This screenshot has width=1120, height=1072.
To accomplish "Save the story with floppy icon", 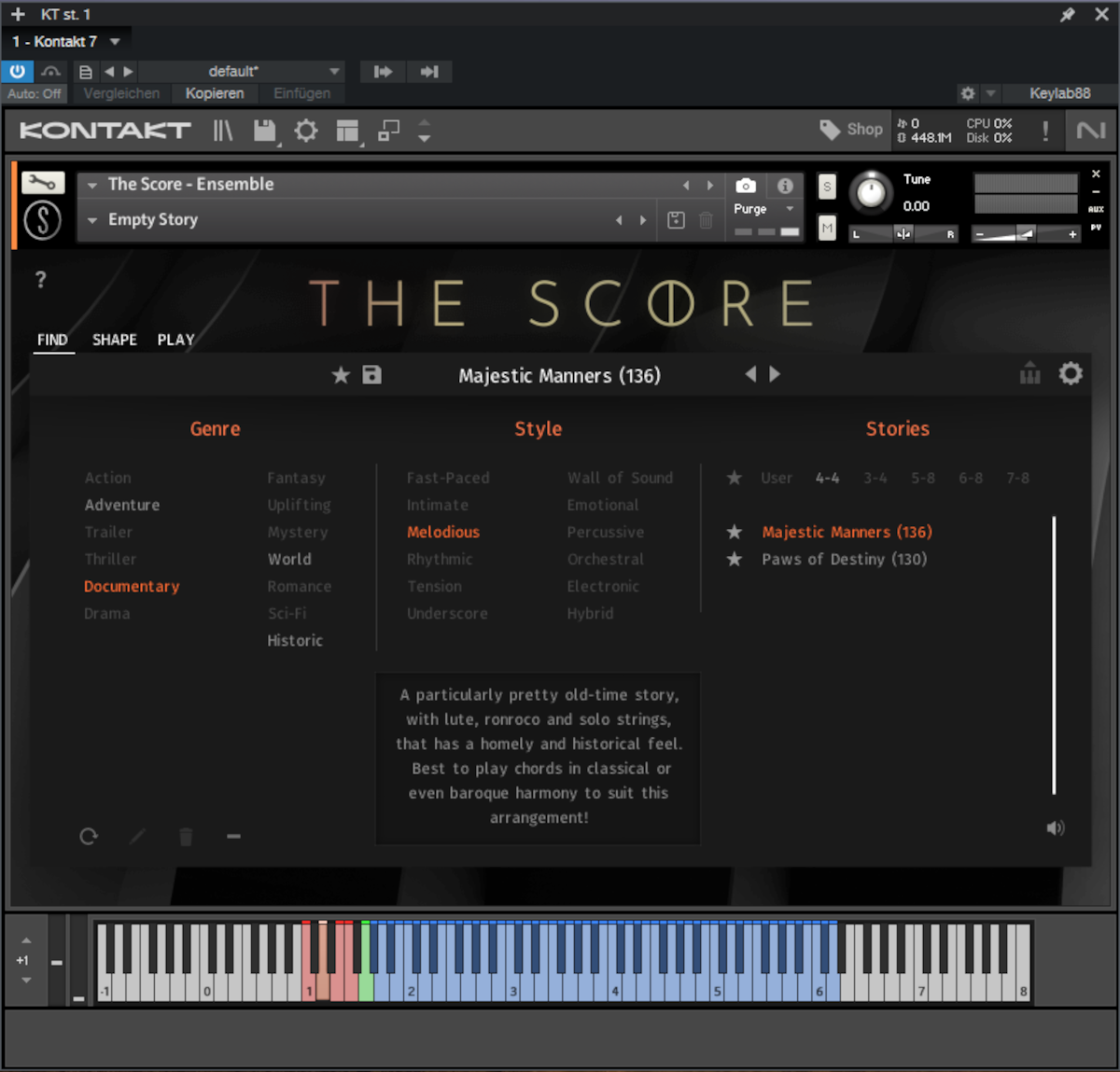I will (371, 375).
